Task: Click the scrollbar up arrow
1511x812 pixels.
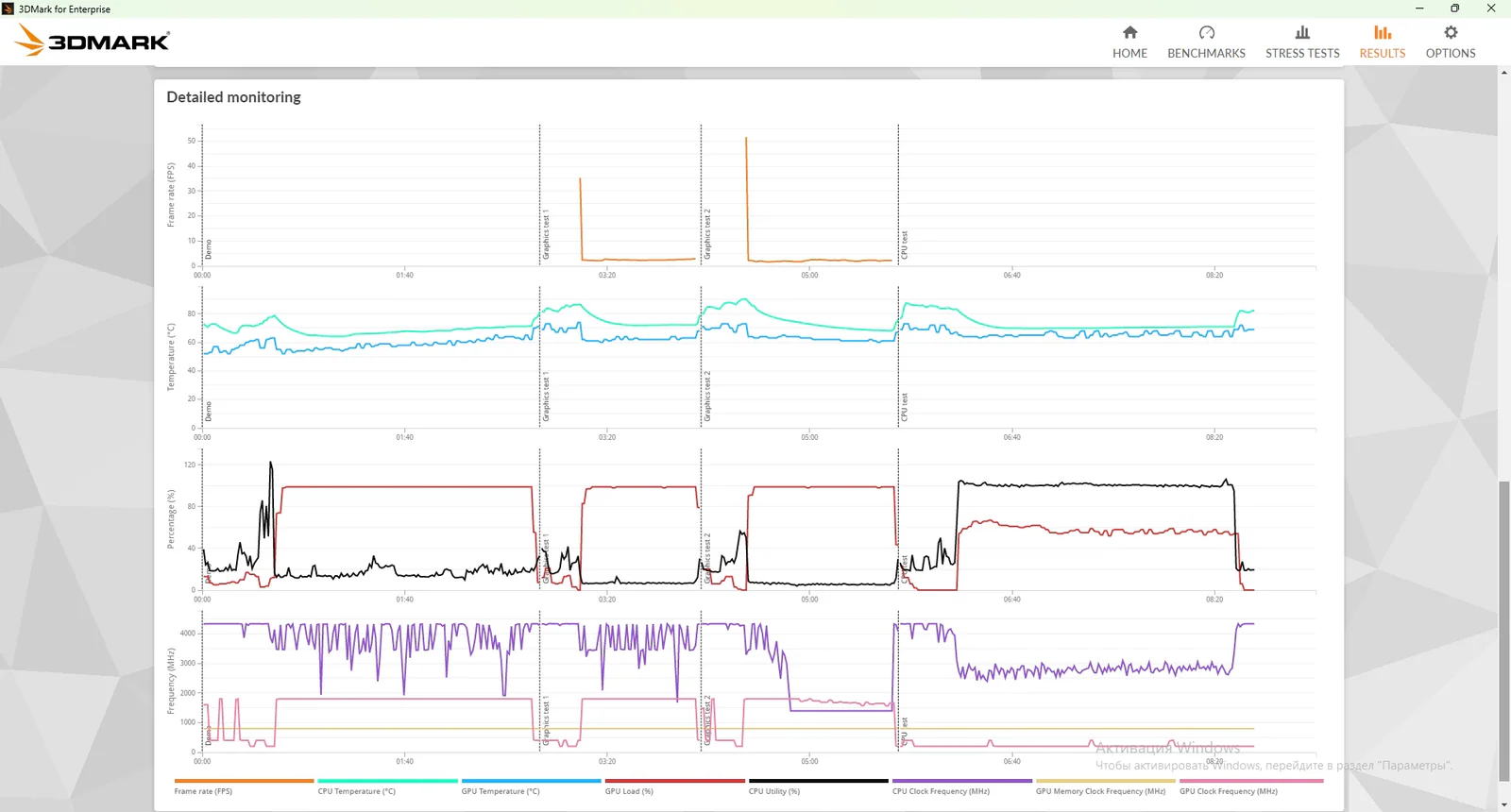Action: pyautogui.click(x=1503, y=74)
